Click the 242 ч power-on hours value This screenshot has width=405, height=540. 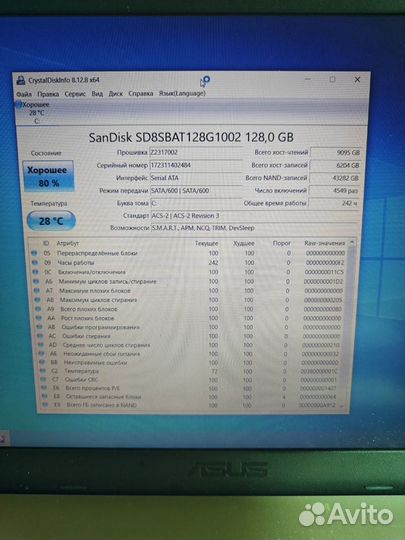click(x=334, y=203)
